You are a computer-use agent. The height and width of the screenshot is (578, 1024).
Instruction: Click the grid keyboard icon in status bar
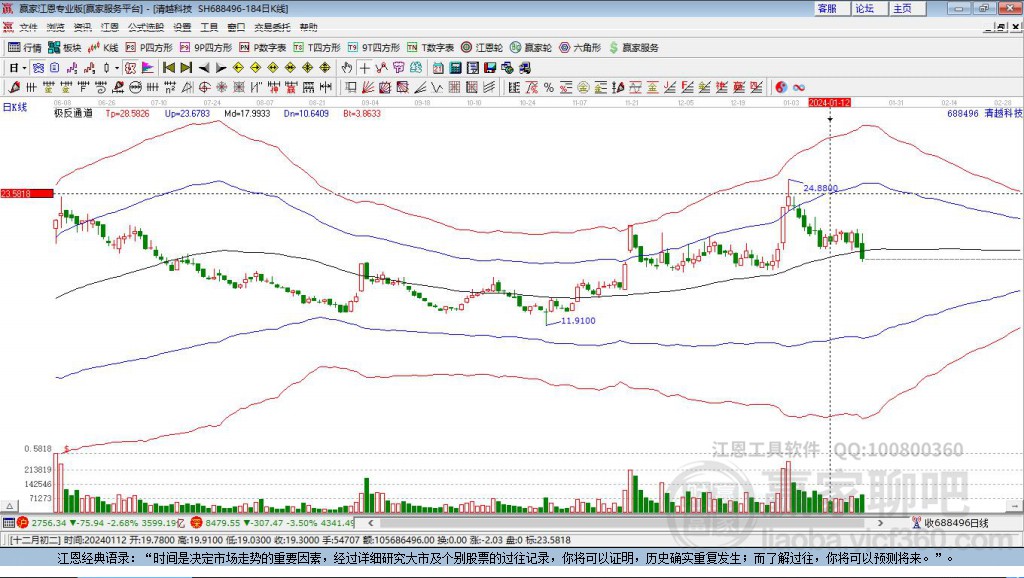8,522
